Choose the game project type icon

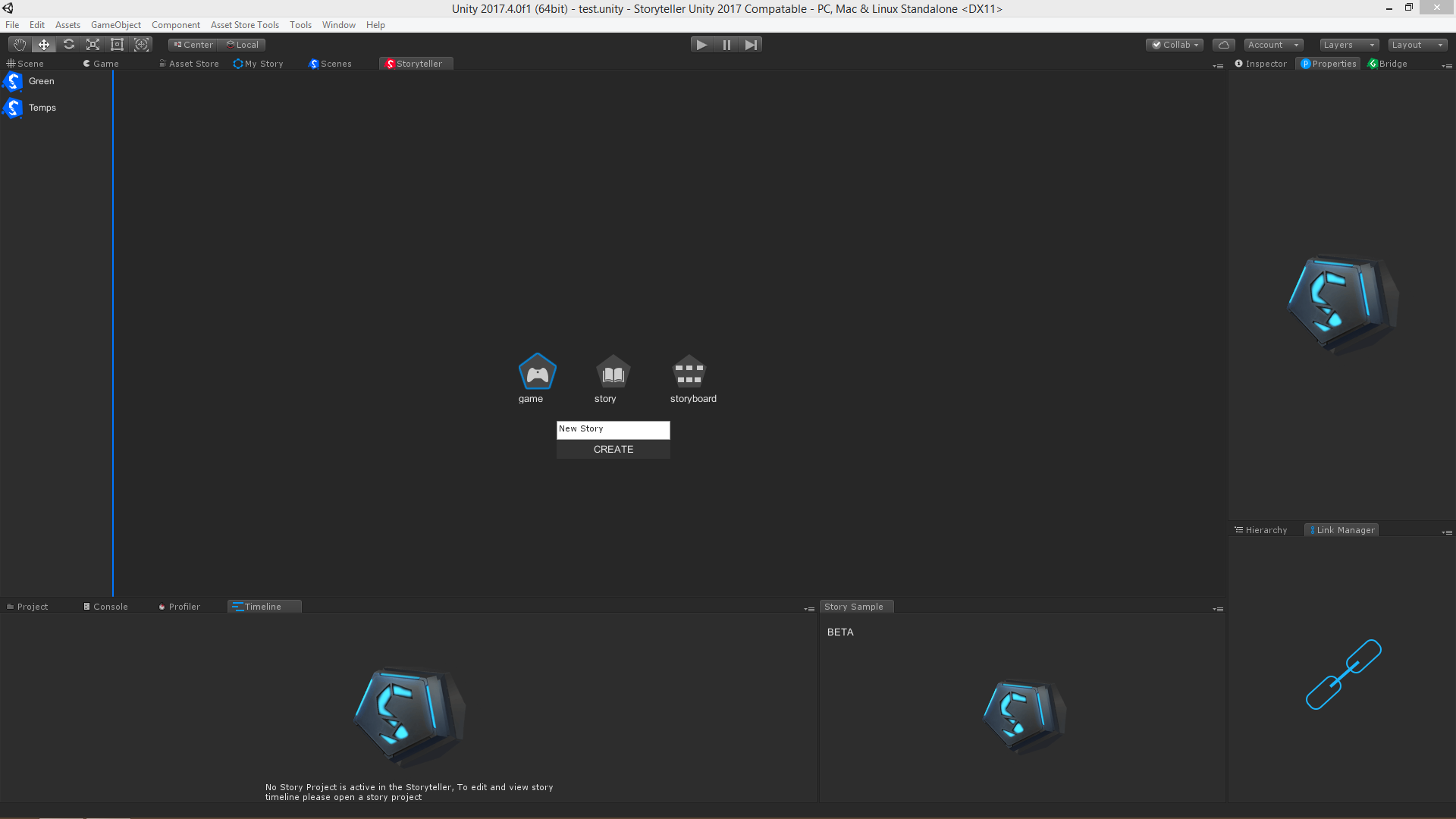pos(537,372)
